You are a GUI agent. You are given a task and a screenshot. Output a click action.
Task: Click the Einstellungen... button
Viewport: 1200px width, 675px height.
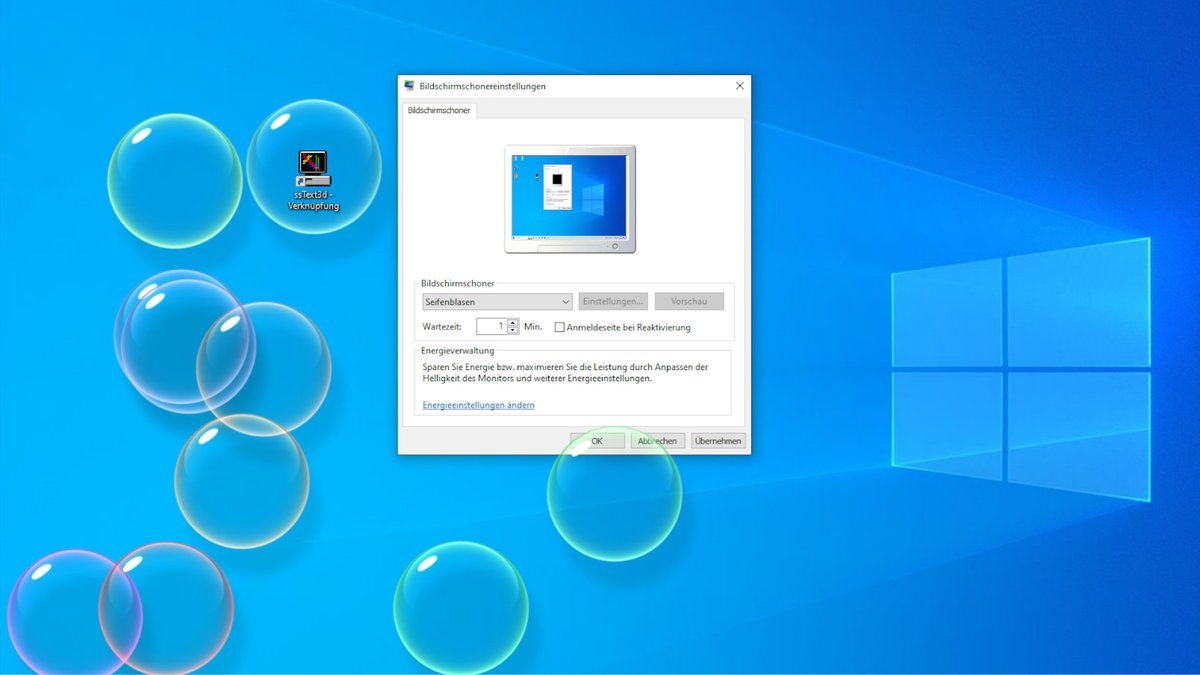pos(613,301)
